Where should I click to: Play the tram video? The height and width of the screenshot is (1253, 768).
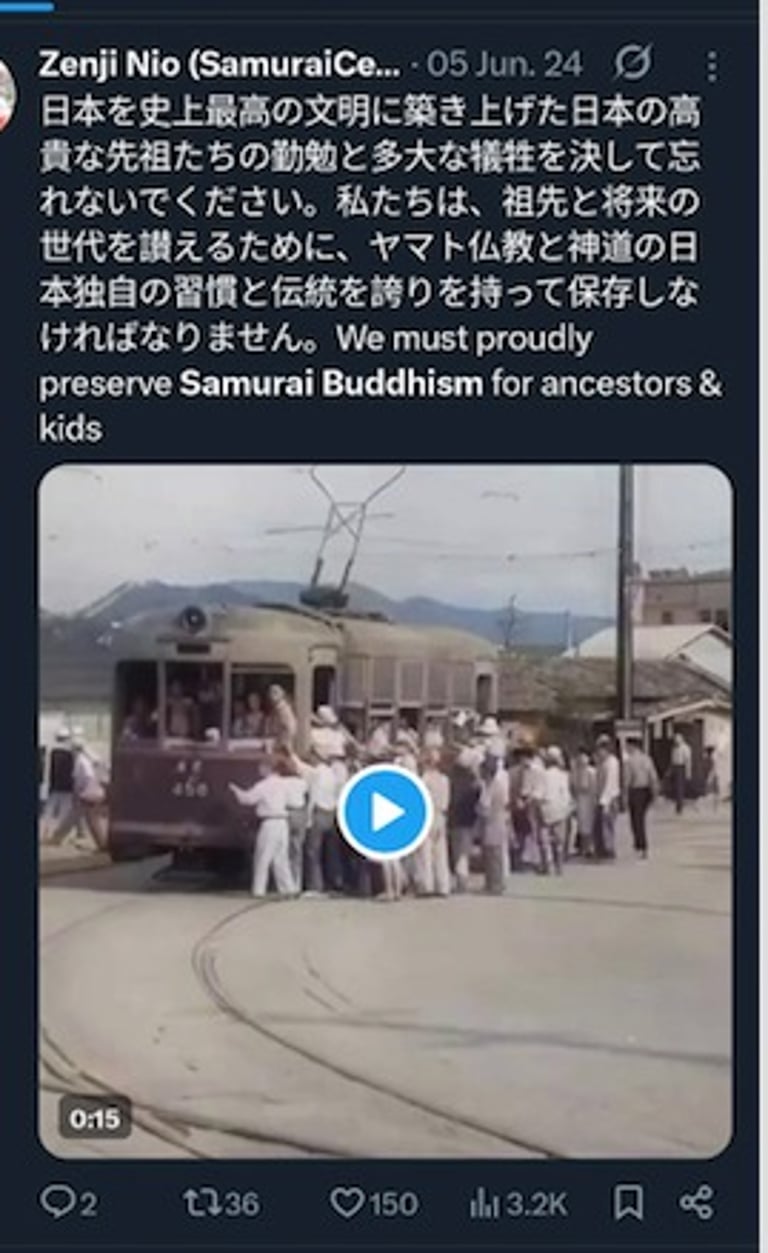[384, 813]
